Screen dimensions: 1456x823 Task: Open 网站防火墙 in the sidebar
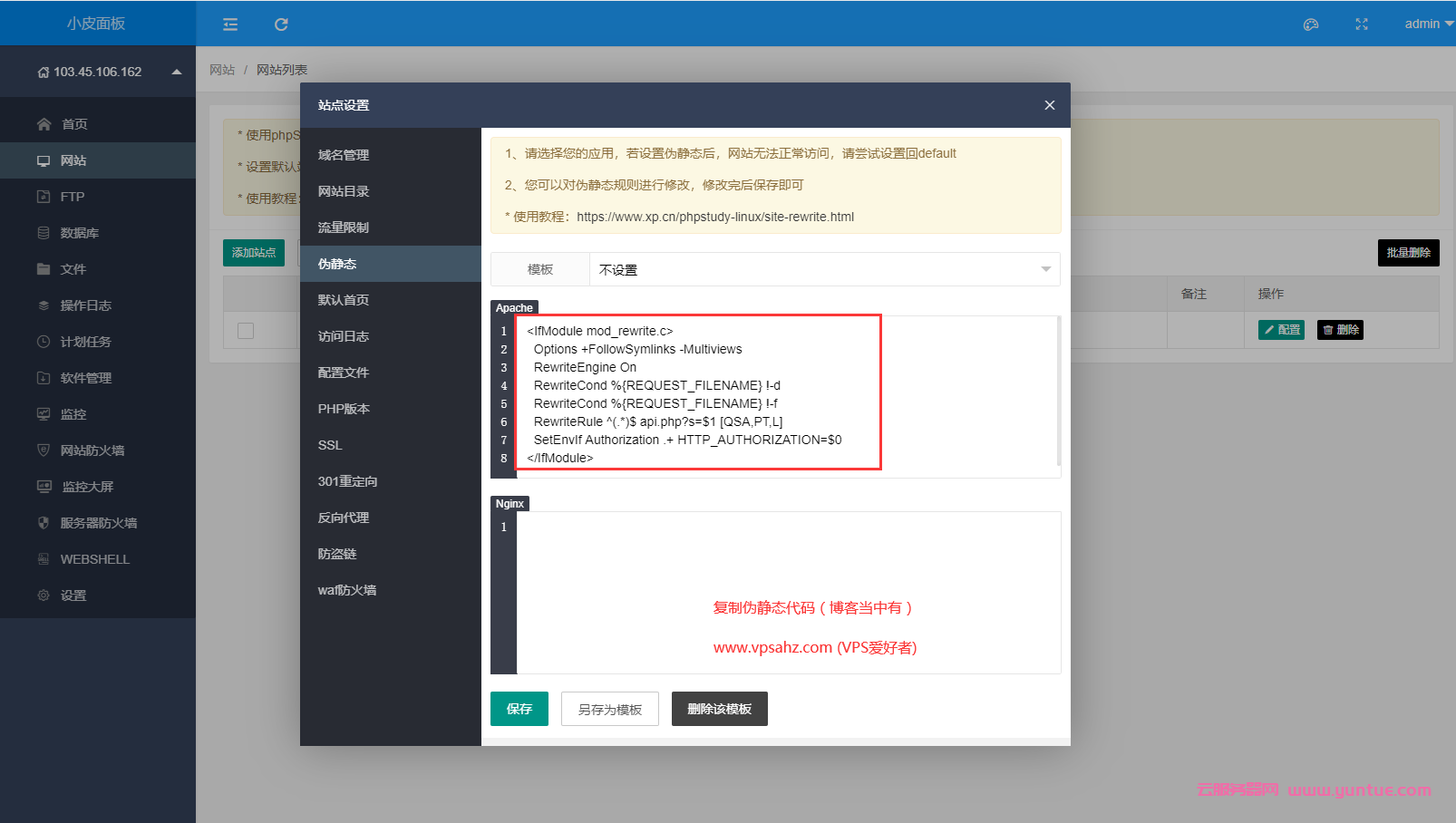click(92, 450)
